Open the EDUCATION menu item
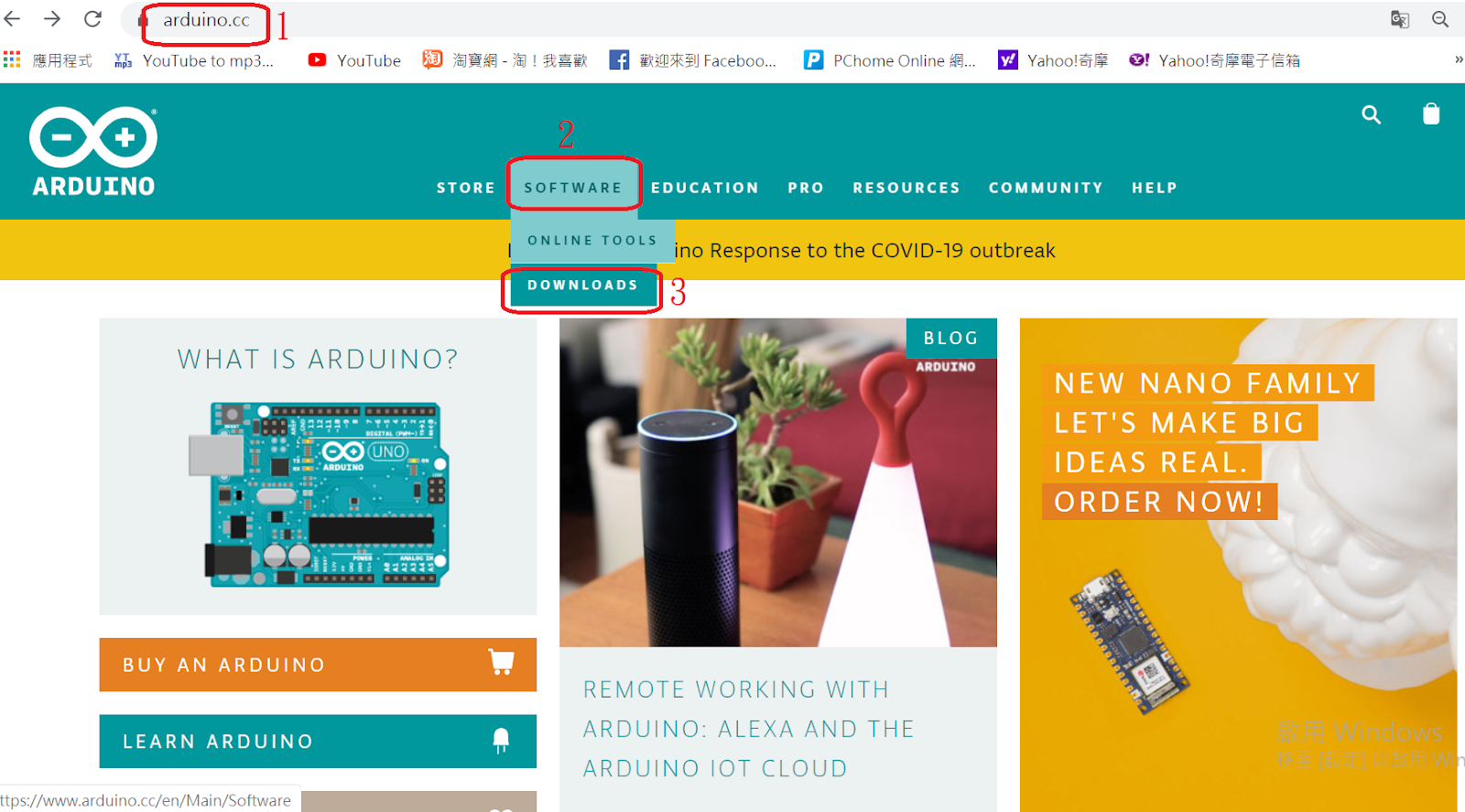Screen dimensions: 1465x812 click(705, 188)
